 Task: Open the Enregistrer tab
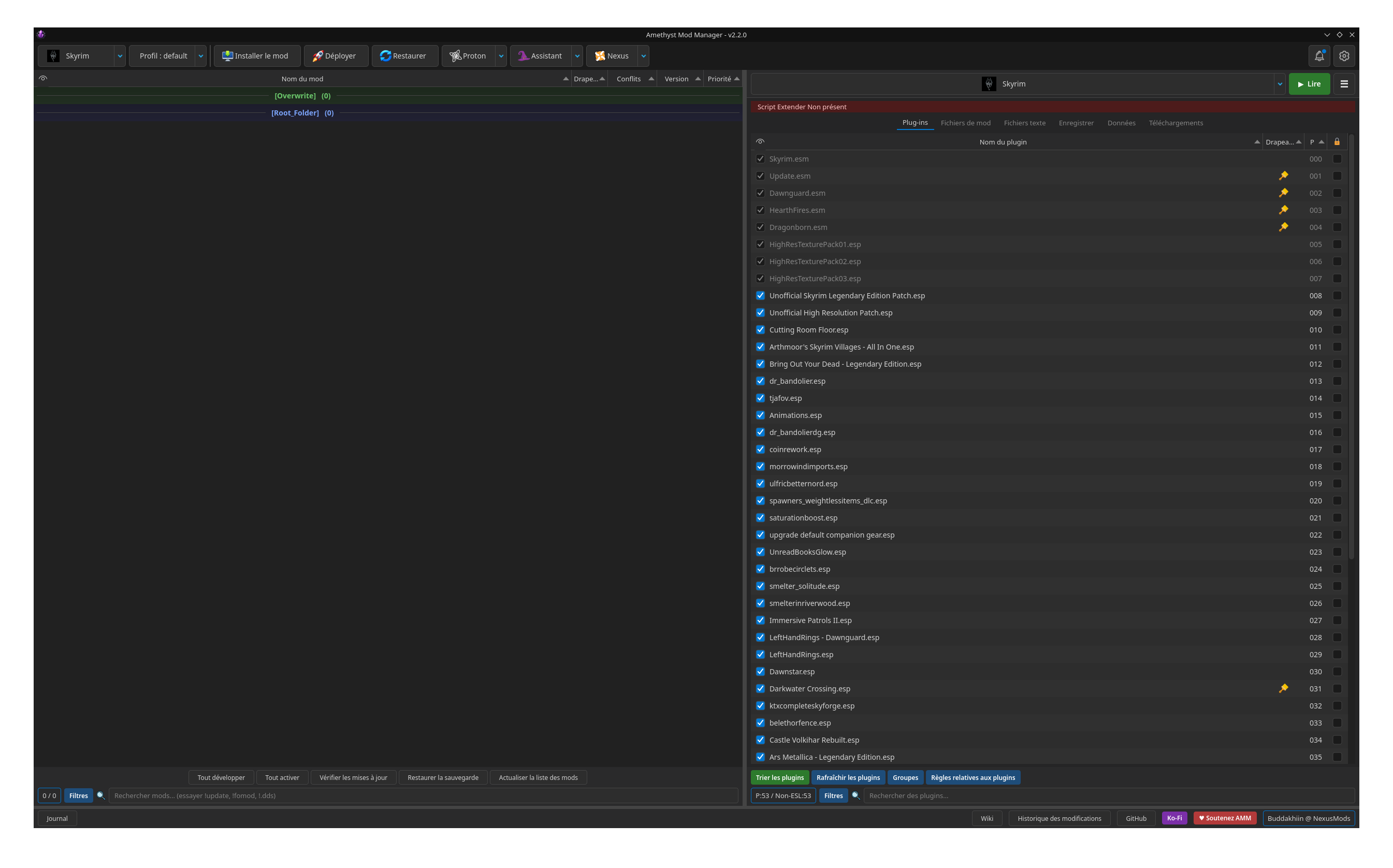pos(1076,123)
